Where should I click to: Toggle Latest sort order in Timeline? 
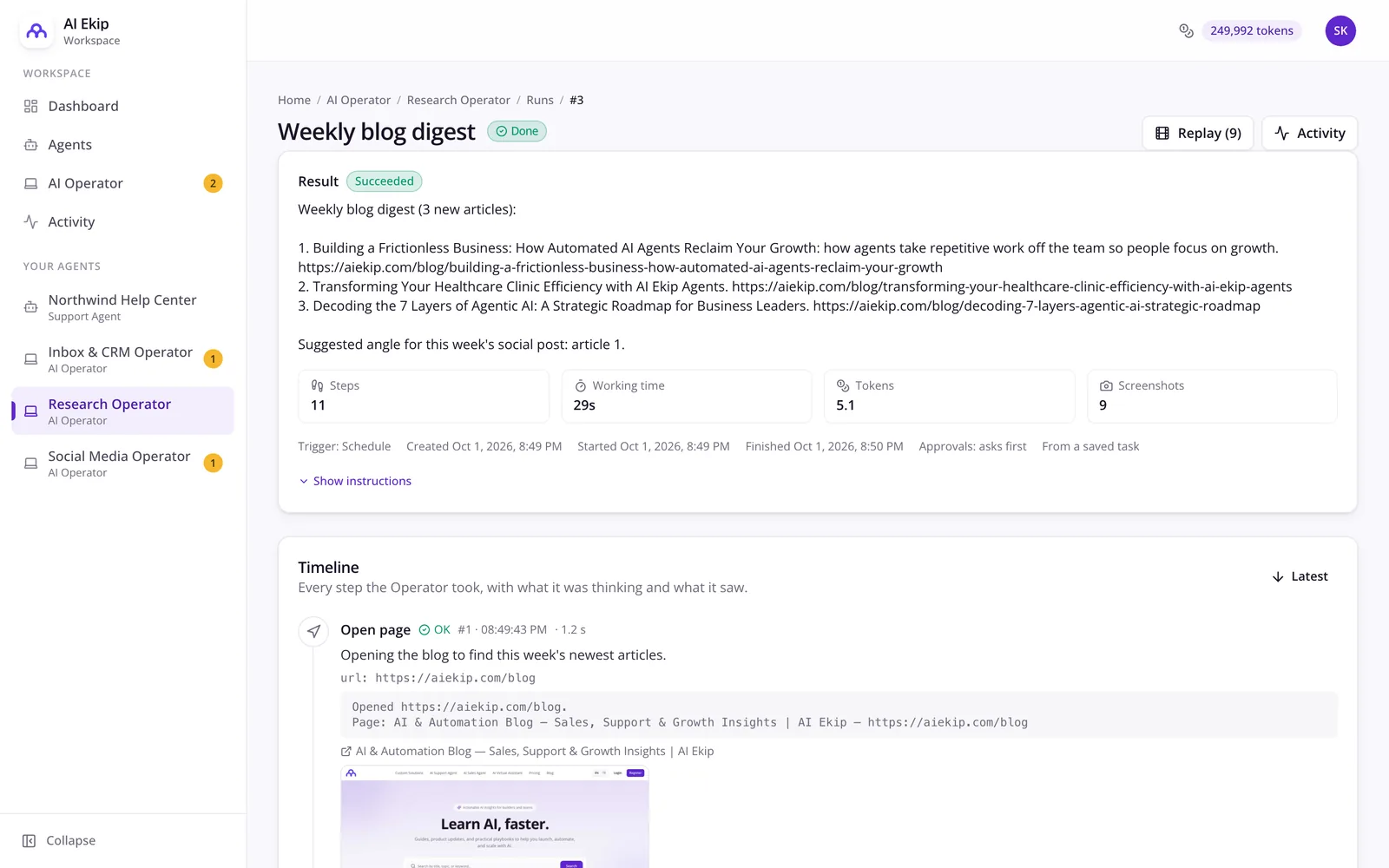[x=1300, y=576]
